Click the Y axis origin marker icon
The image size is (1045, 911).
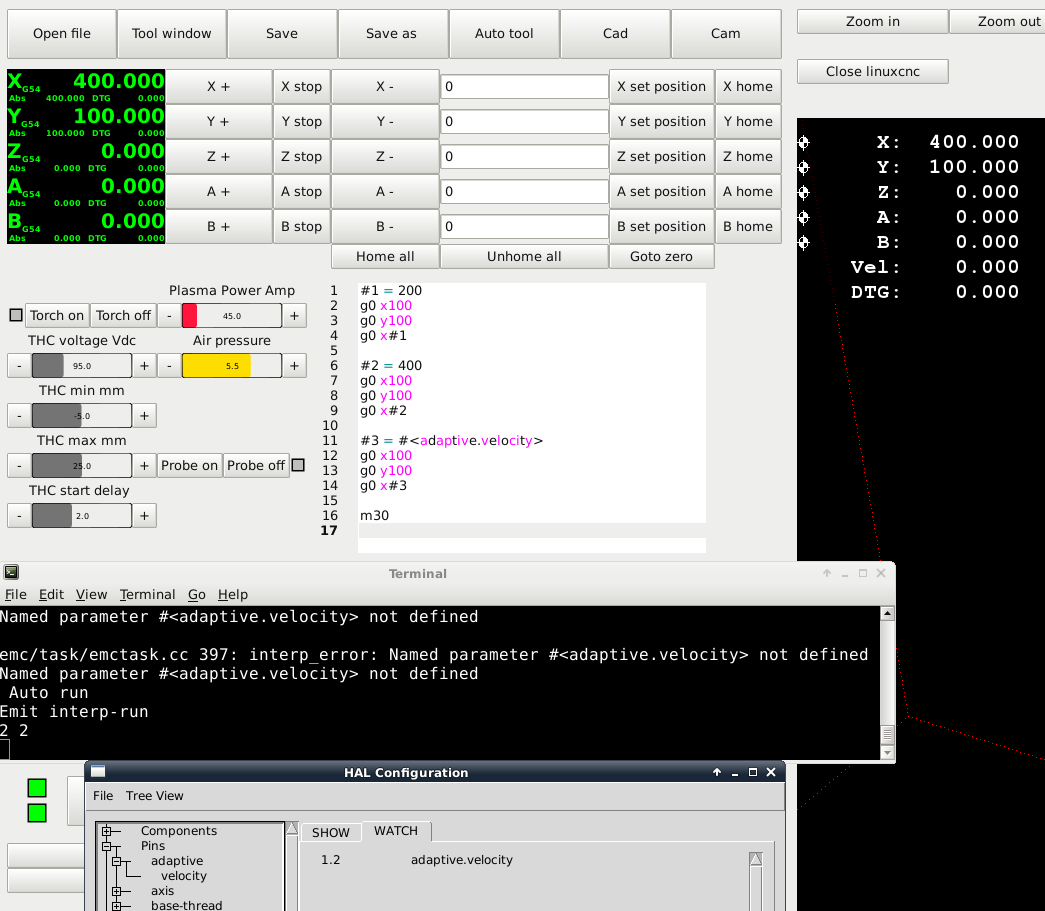tap(804, 167)
